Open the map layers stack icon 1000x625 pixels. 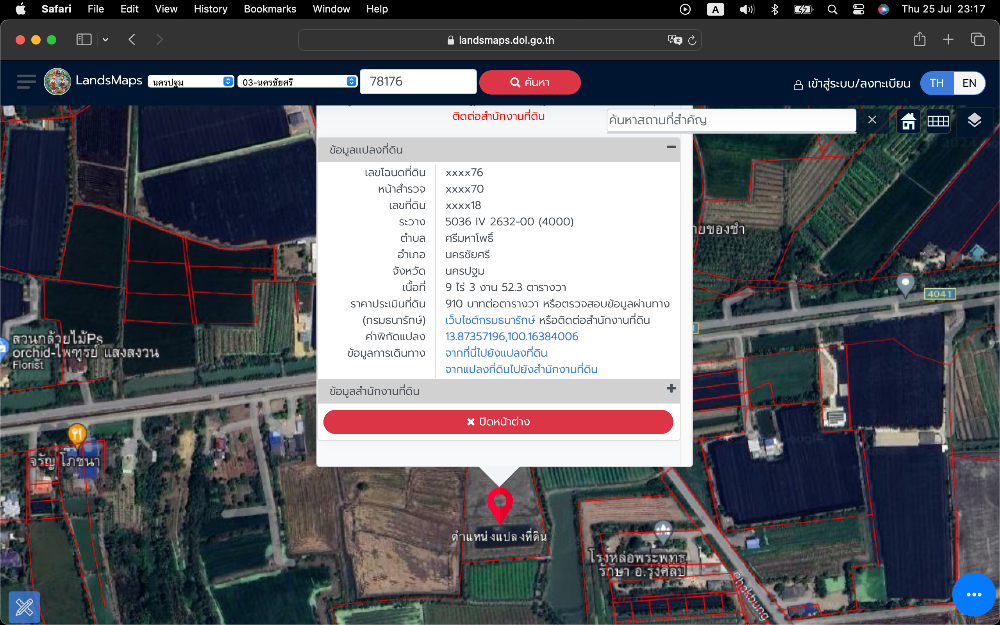point(974,121)
